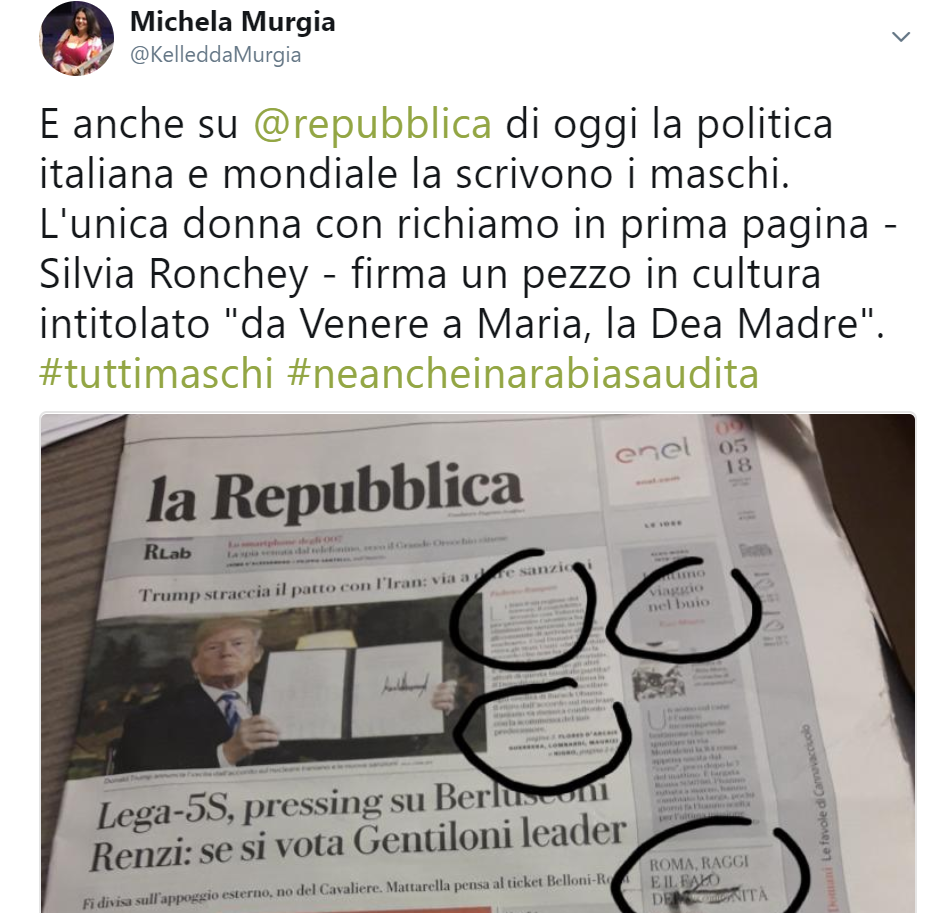
Task: Expand the tweet options chevron
Action: pyautogui.click(x=901, y=37)
